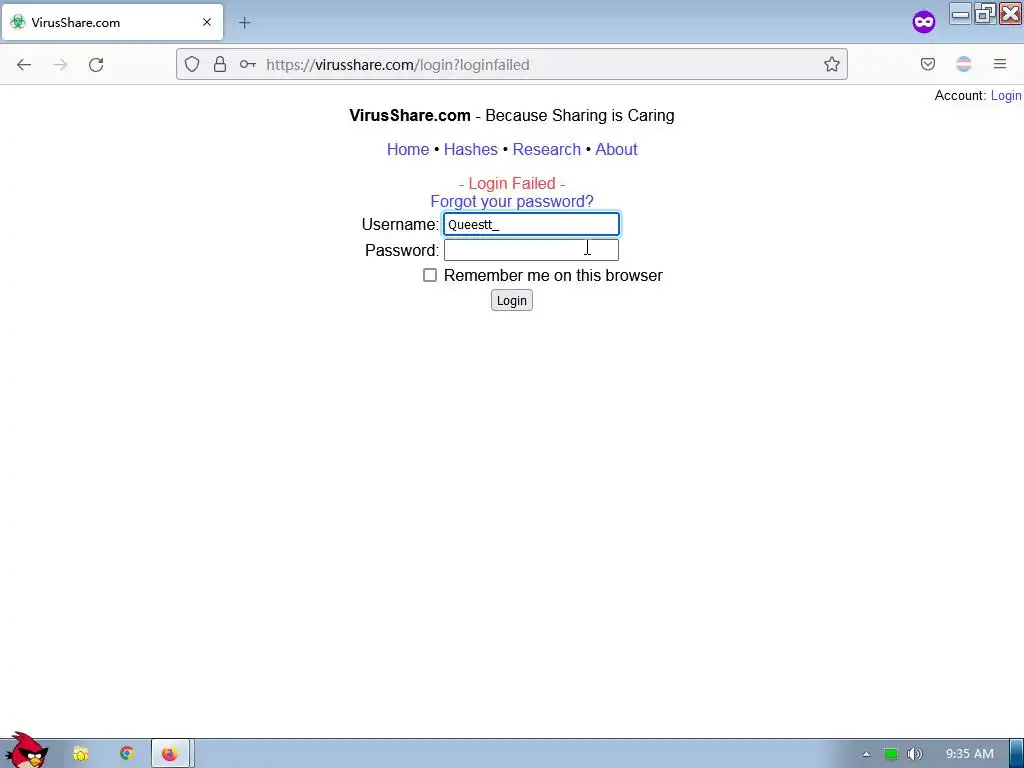Click the Account Login link
The image size is (1024, 768).
(1006, 95)
